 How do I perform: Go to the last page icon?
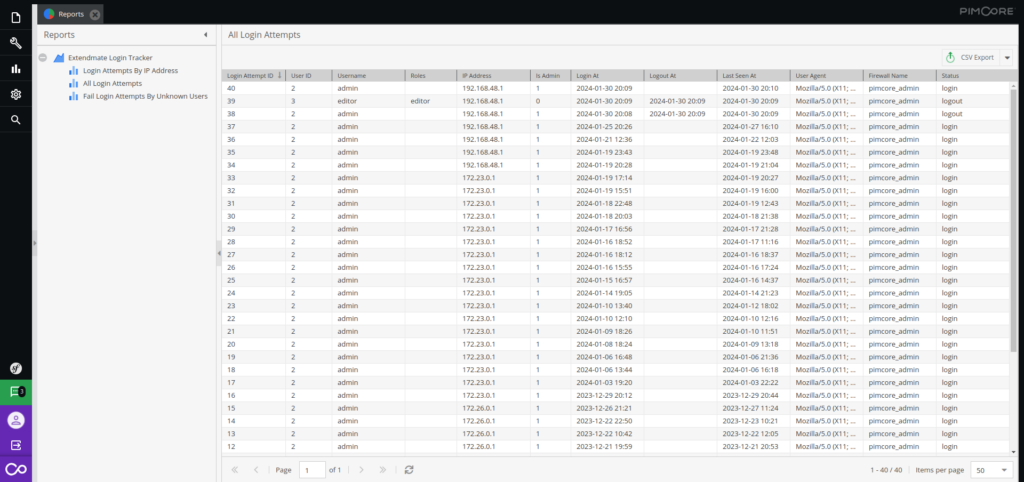[383, 470]
